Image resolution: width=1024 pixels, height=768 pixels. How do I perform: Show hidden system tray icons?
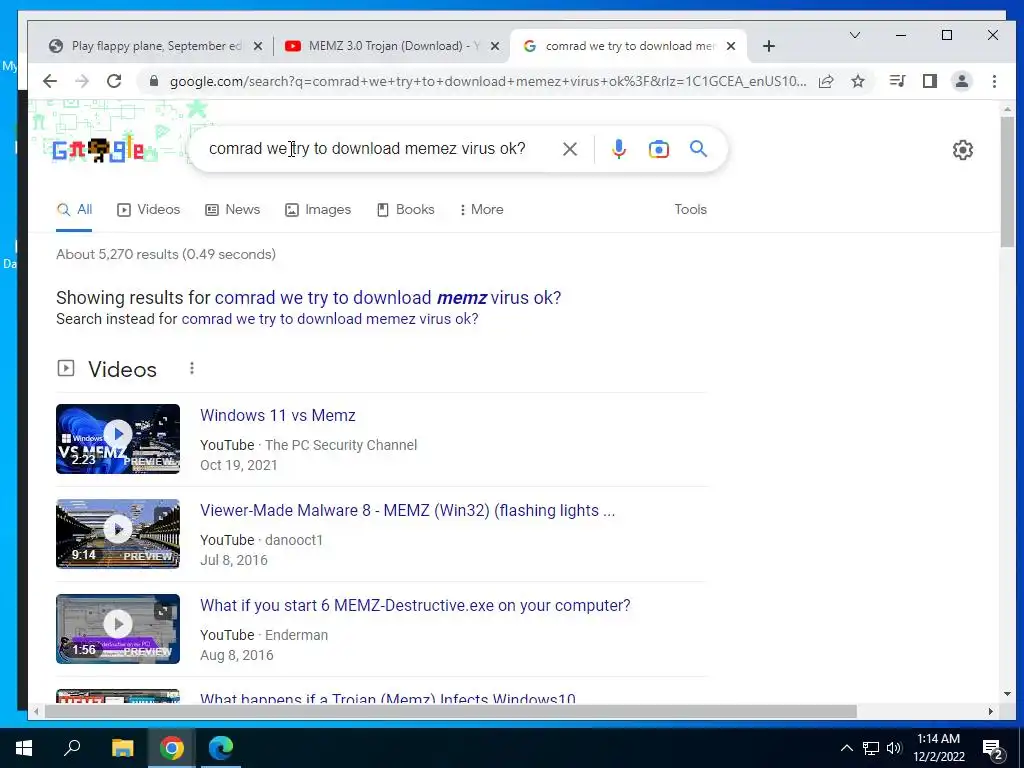(846, 748)
